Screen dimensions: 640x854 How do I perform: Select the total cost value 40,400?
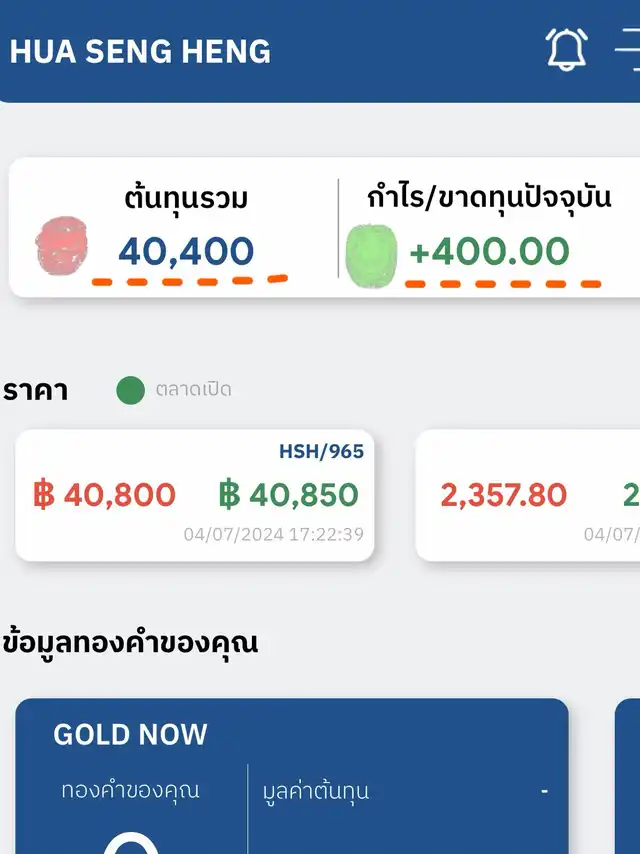(x=186, y=251)
